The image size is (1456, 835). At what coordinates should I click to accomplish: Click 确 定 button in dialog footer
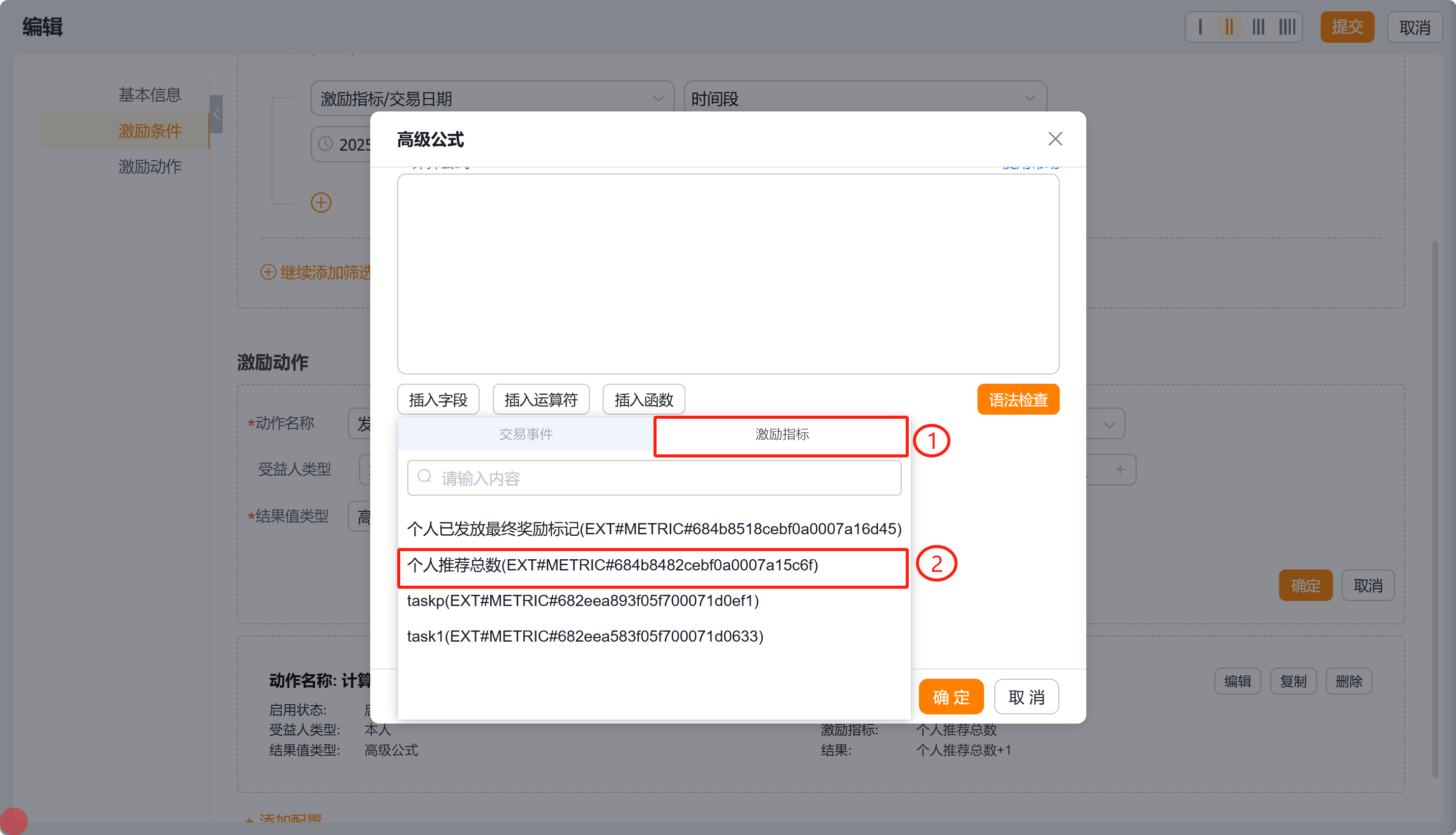click(x=950, y=697)
